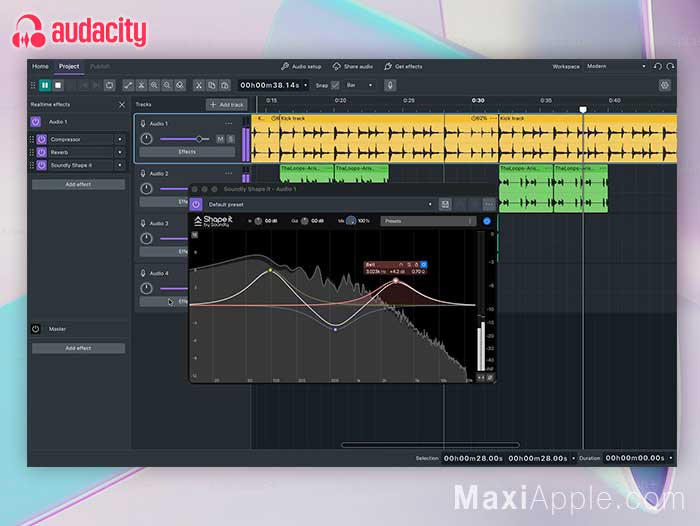Image resolution: width=700 pixels, height=526 pixels.
Task: Click the microphone icon on Audio 3 track
Action: 143,223
